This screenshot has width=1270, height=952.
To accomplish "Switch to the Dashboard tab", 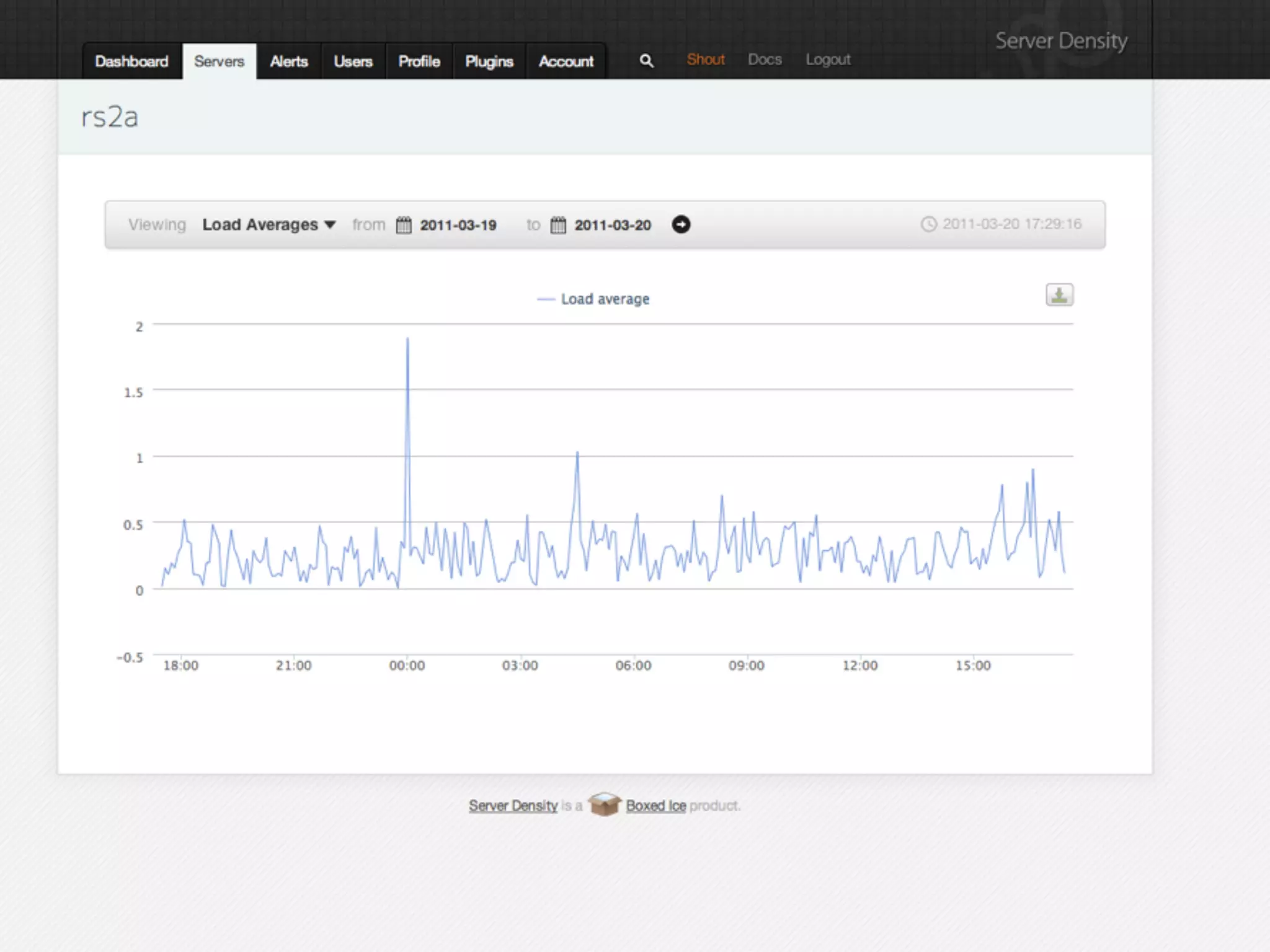I will click(131, 61).
